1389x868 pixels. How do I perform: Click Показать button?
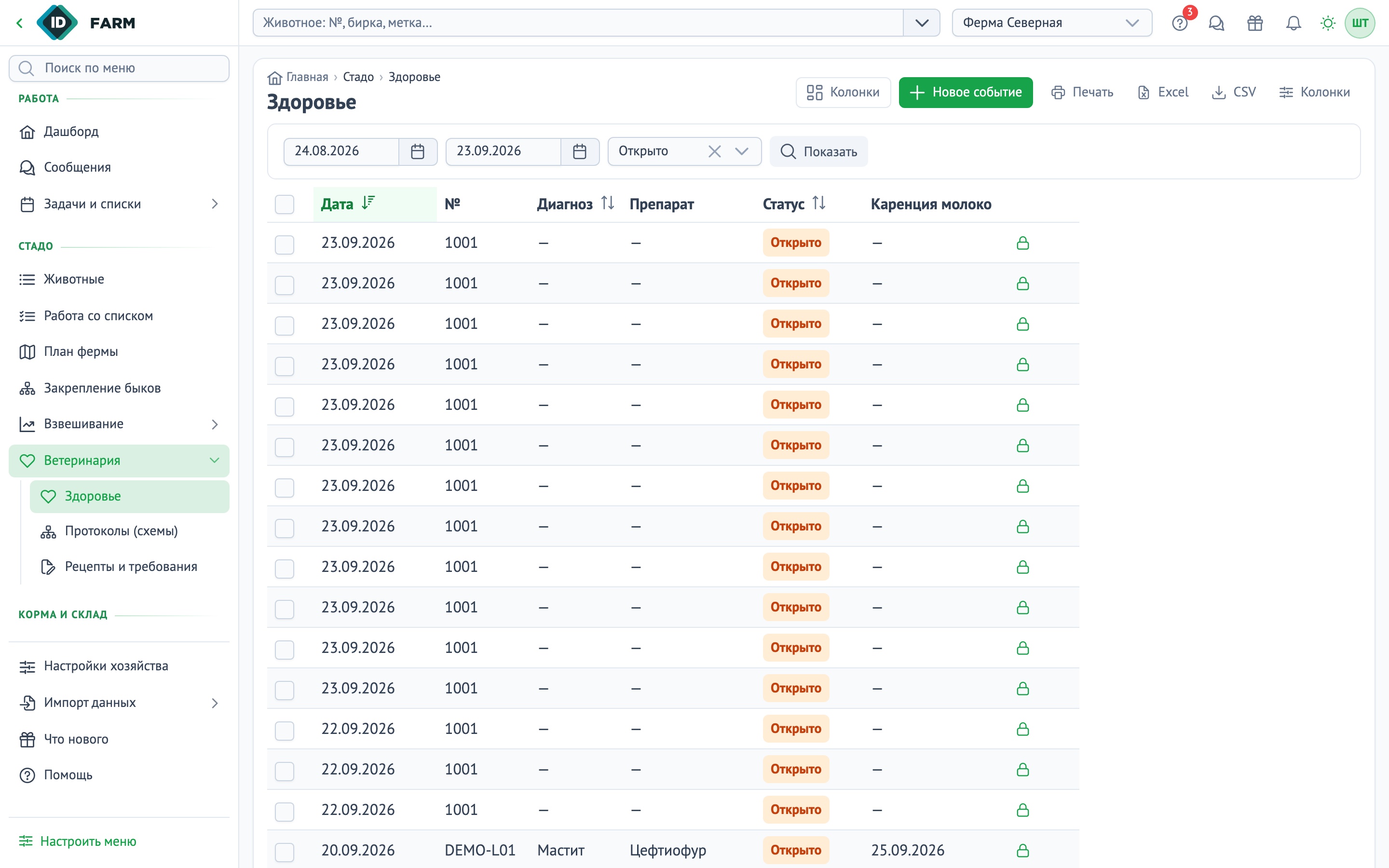click(x=818, y=151)
